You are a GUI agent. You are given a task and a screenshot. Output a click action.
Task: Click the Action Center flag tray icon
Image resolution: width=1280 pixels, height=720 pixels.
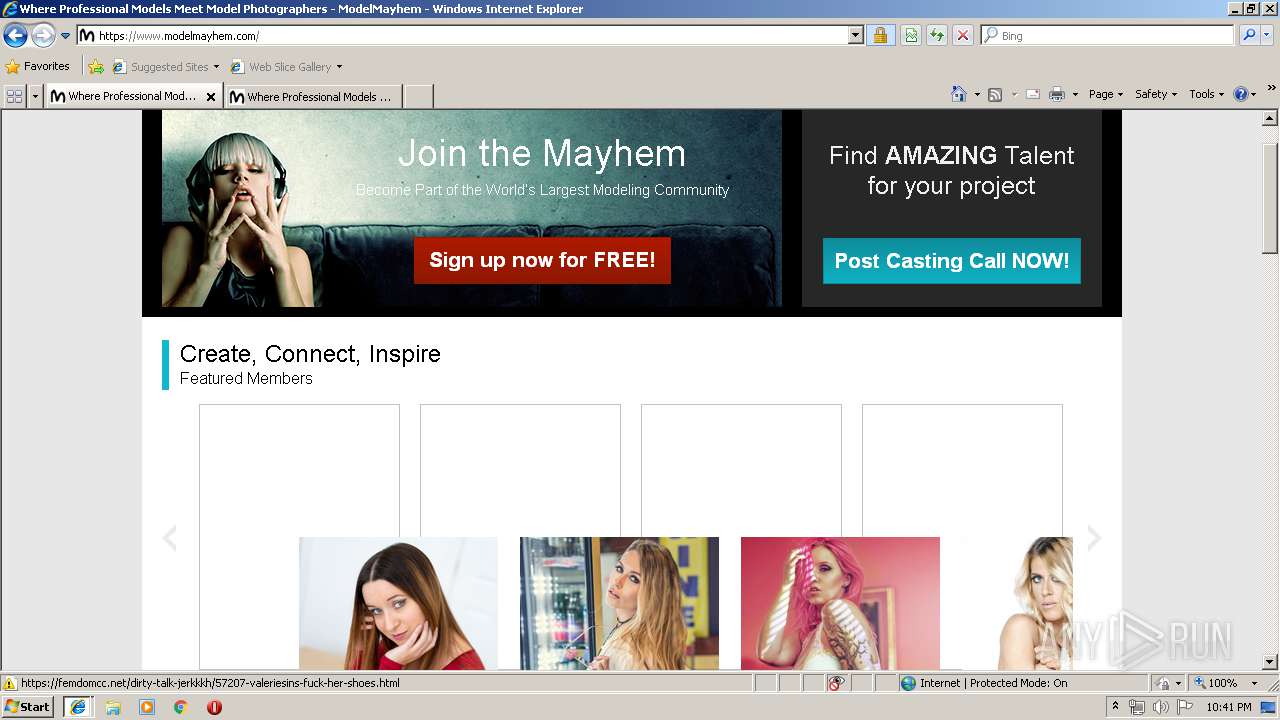1185,707
